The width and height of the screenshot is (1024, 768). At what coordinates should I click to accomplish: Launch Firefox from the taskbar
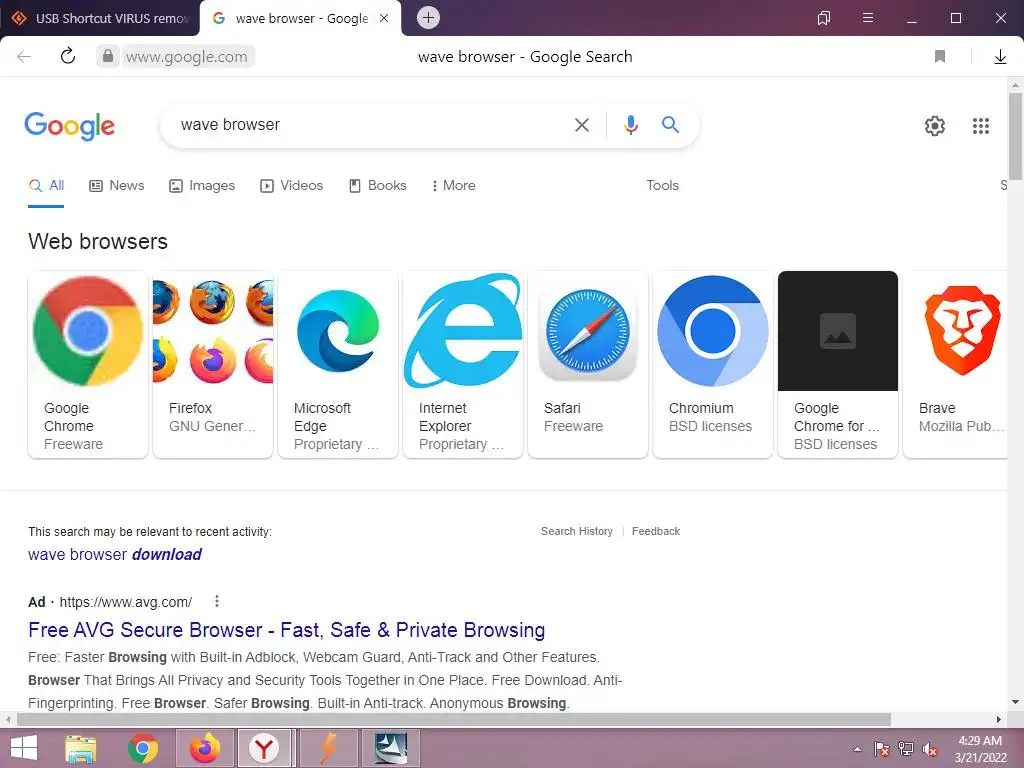(x=205, y=748)
